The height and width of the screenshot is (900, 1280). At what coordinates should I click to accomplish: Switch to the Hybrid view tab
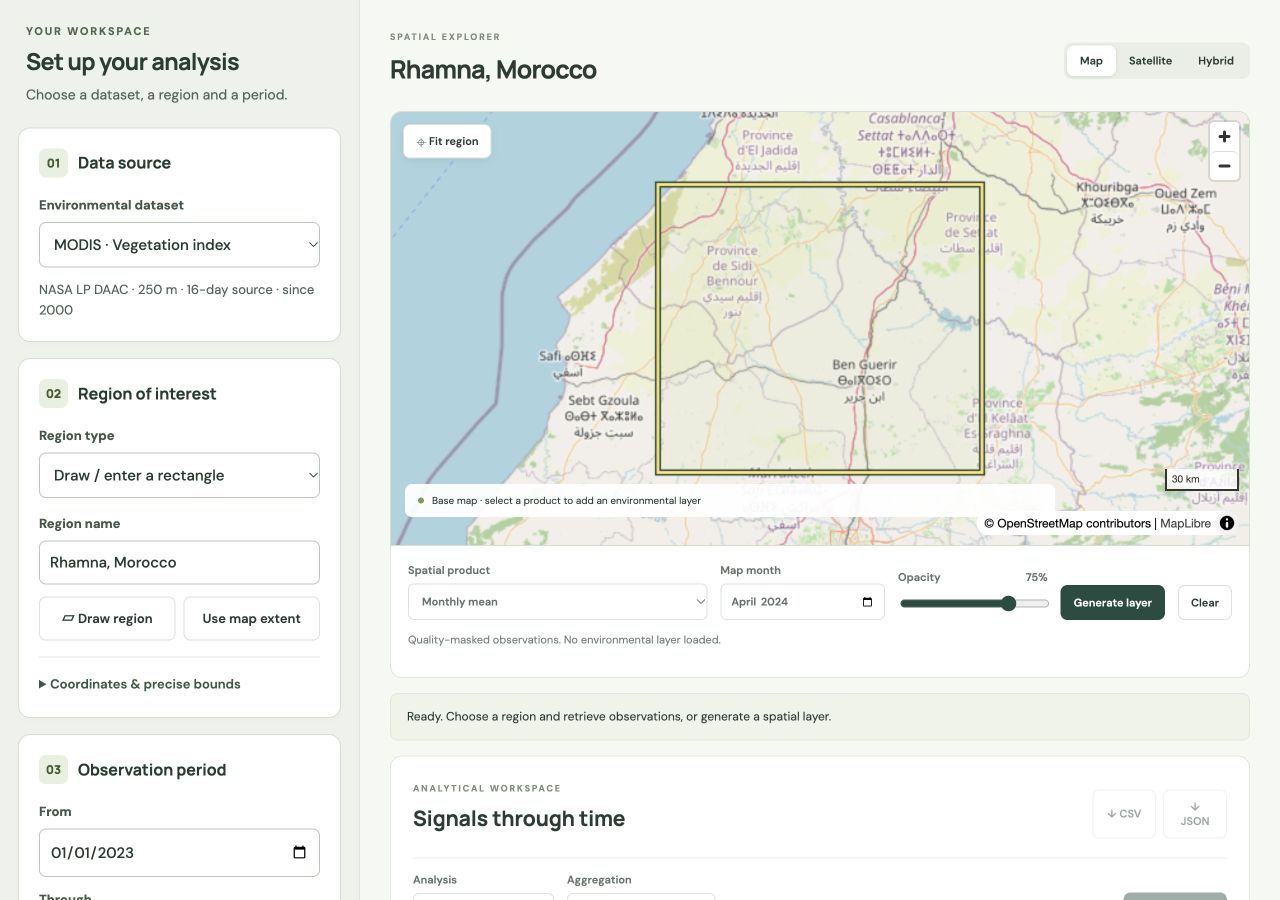click(1216, 61)
